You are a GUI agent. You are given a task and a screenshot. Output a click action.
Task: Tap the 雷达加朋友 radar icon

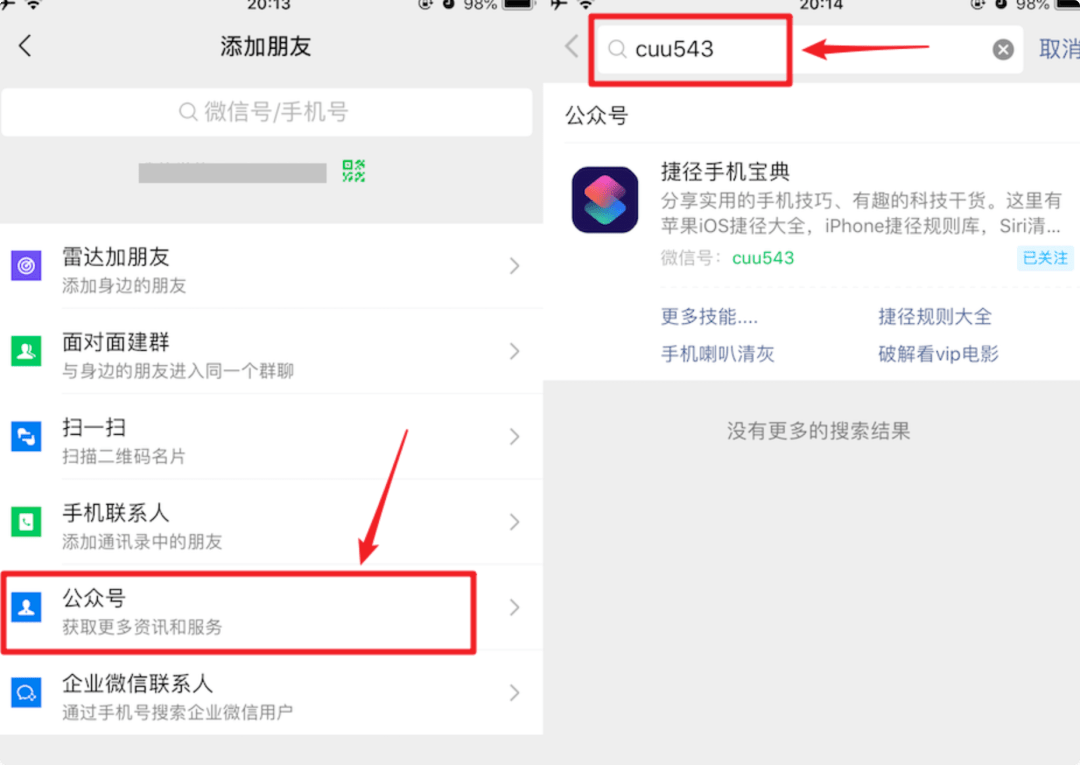click(x=26, y=266)
